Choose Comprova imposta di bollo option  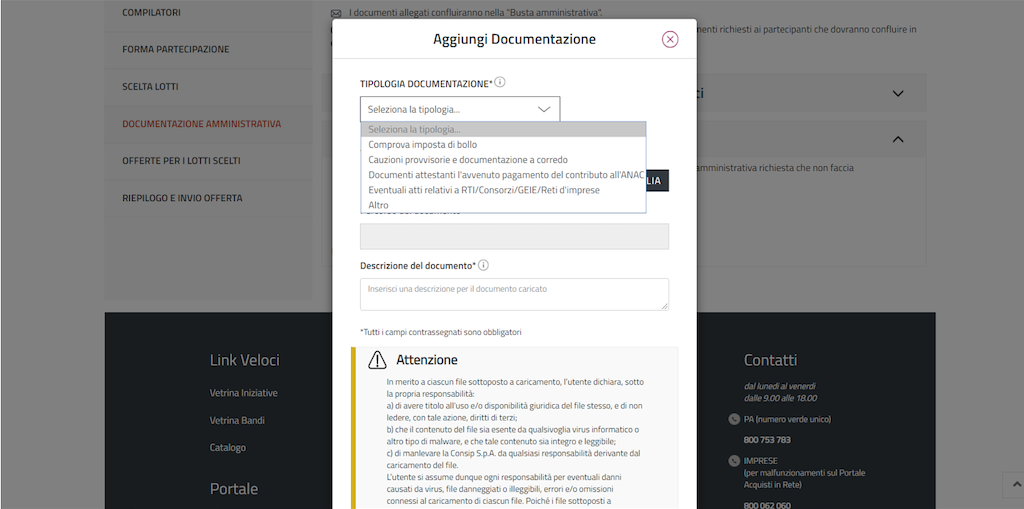pos(422,145)
